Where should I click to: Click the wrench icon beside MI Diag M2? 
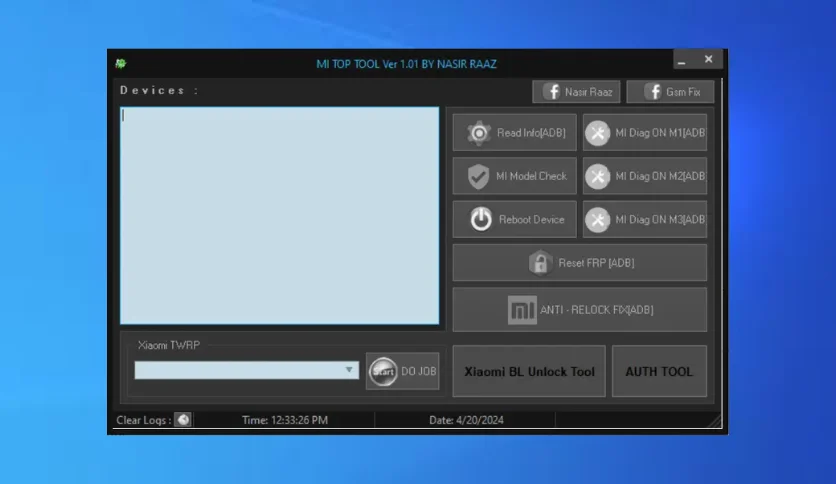coord(598,176)
